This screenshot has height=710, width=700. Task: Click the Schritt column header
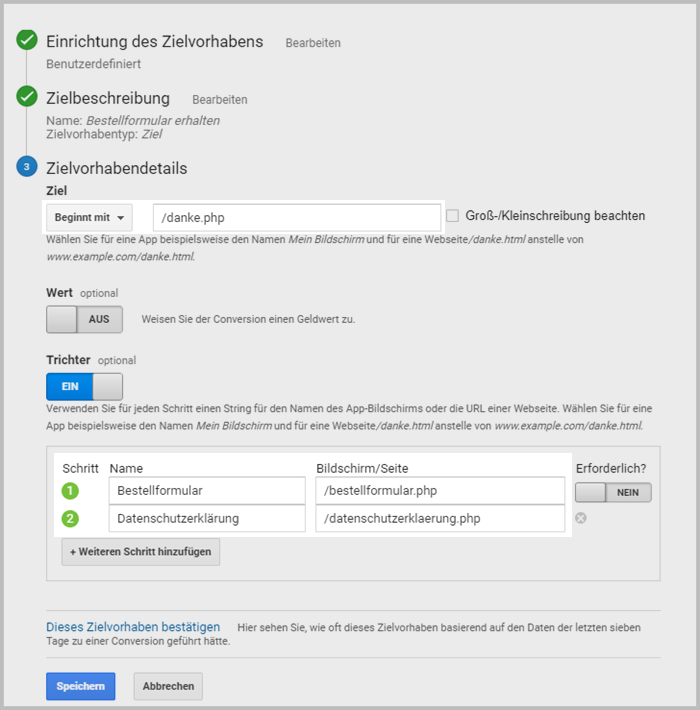click(81, 468)
